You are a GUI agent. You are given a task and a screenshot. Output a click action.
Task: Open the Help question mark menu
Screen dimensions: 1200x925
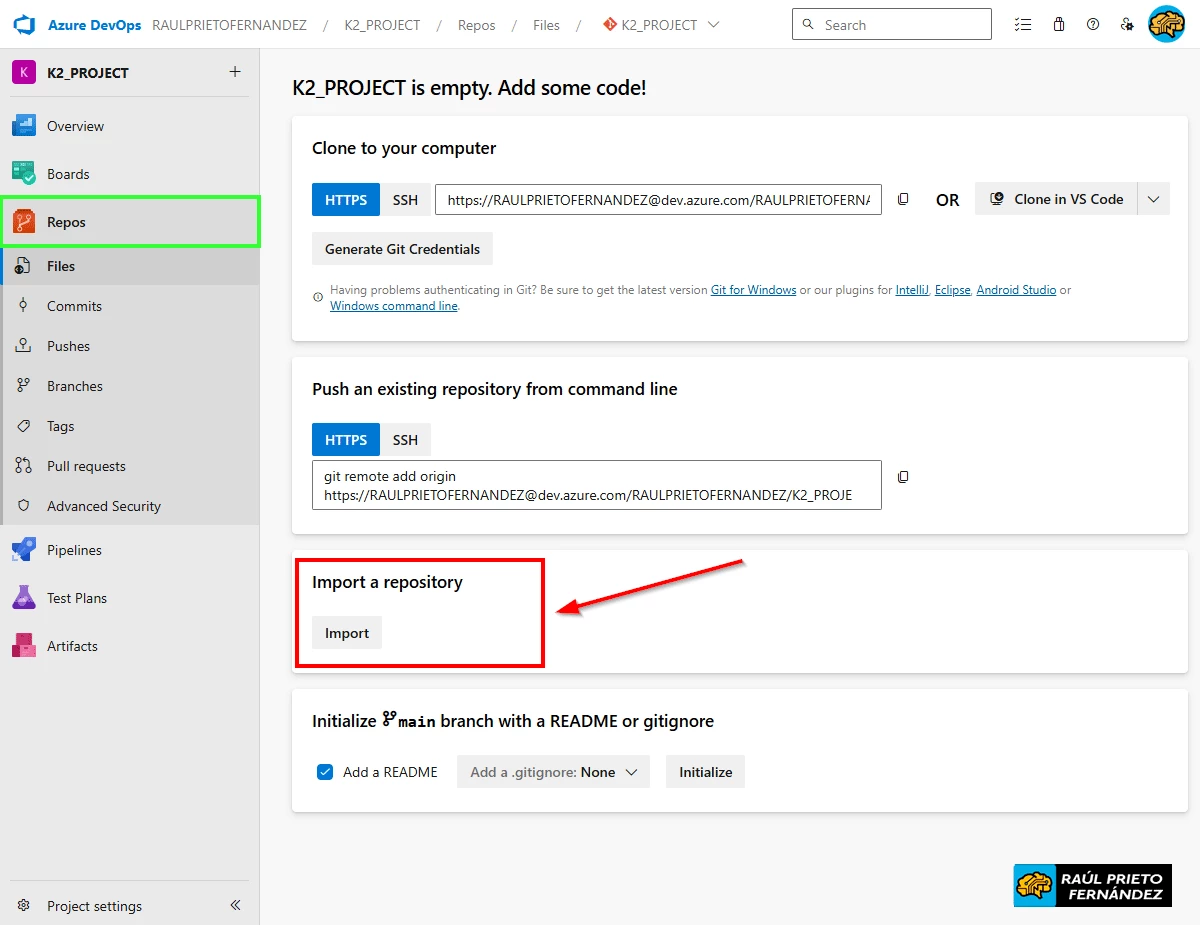(x=1093, y=24)
